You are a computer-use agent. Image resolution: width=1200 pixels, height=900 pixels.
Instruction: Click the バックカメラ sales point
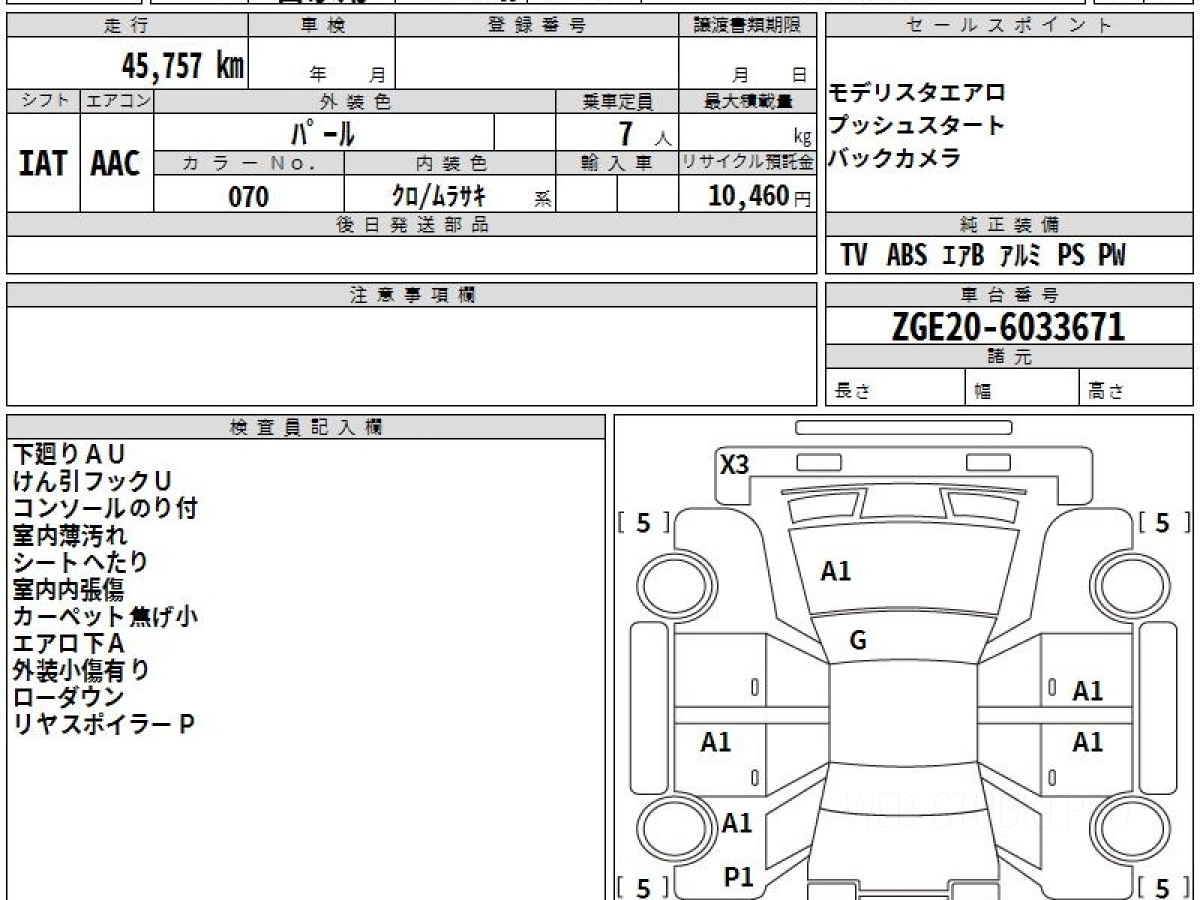(894, 158)
